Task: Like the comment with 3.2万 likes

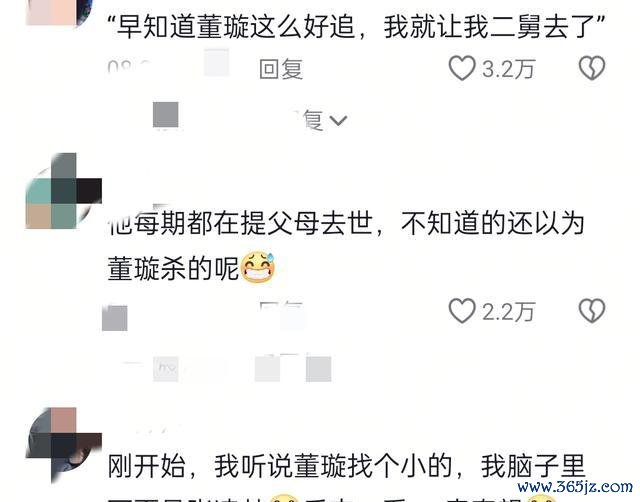Action: coord(462,68)
